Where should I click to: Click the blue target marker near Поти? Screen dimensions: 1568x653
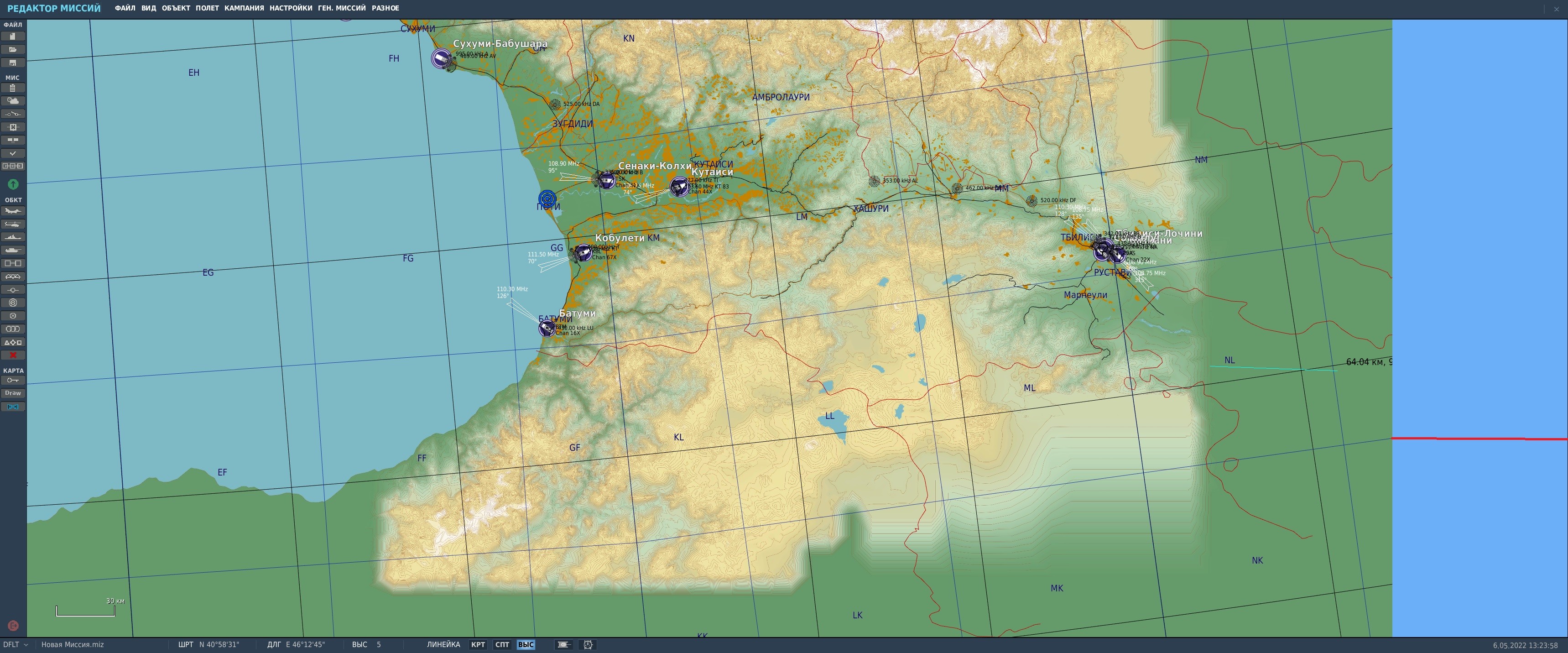547,199
